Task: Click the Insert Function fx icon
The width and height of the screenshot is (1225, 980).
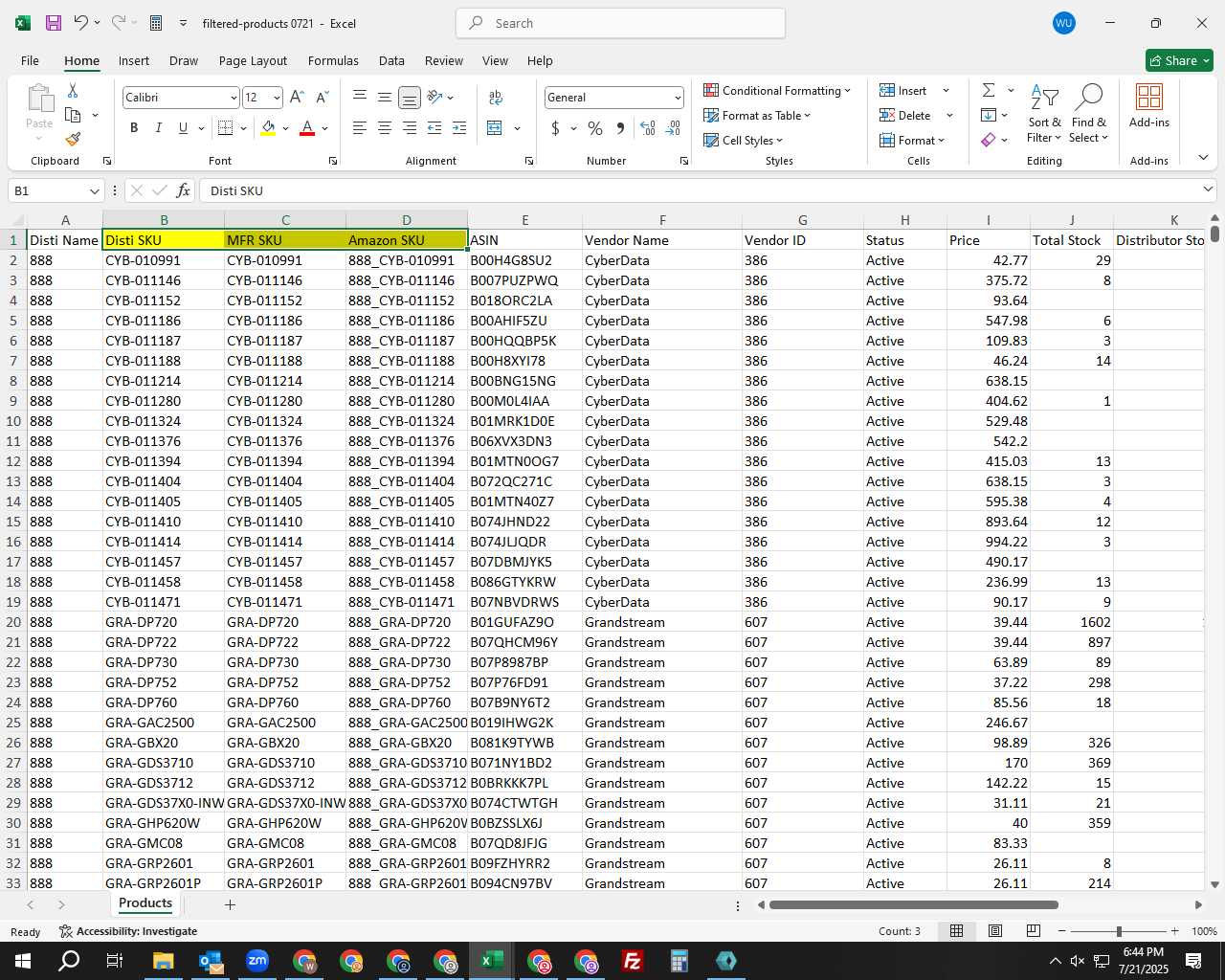Action: point(183,190)
